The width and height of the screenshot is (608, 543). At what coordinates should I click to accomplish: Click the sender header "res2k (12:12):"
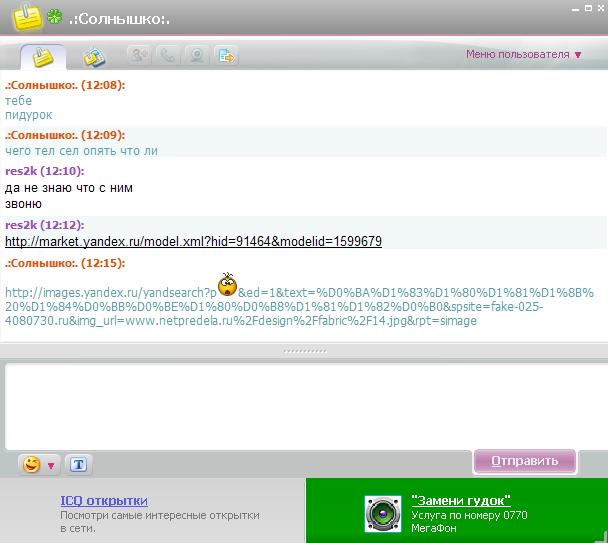pyautogui.click(x=45, y=225)
